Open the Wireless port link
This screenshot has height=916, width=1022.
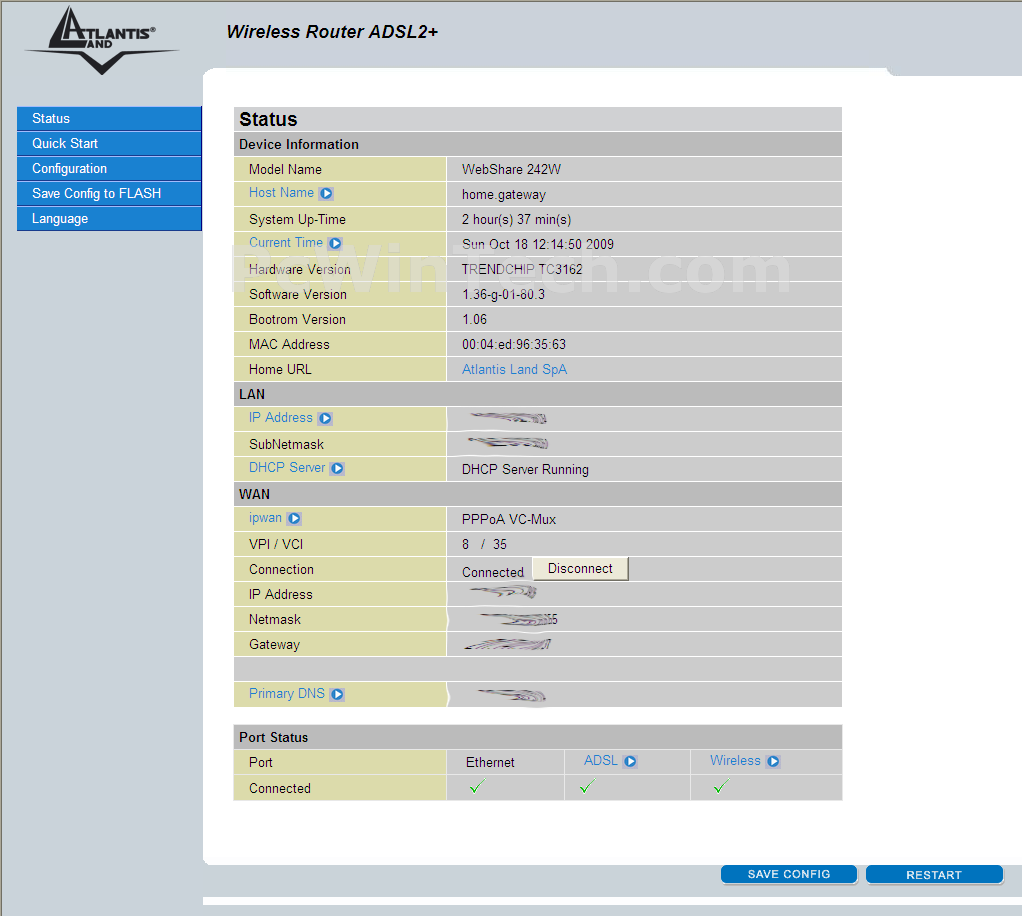pyautogui.click(x=735, y=760)
